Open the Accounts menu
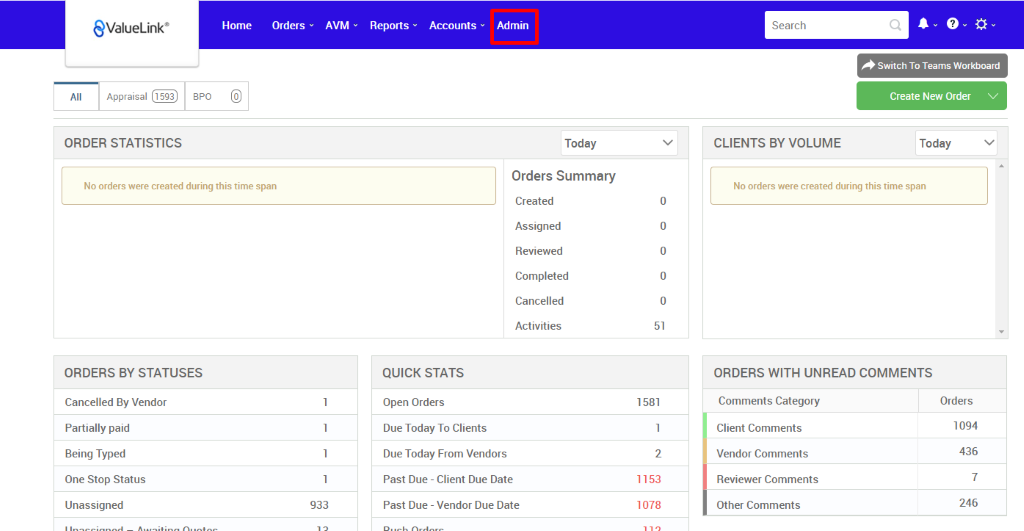This screenshot has width=1024, height=531. click(456, 25)
